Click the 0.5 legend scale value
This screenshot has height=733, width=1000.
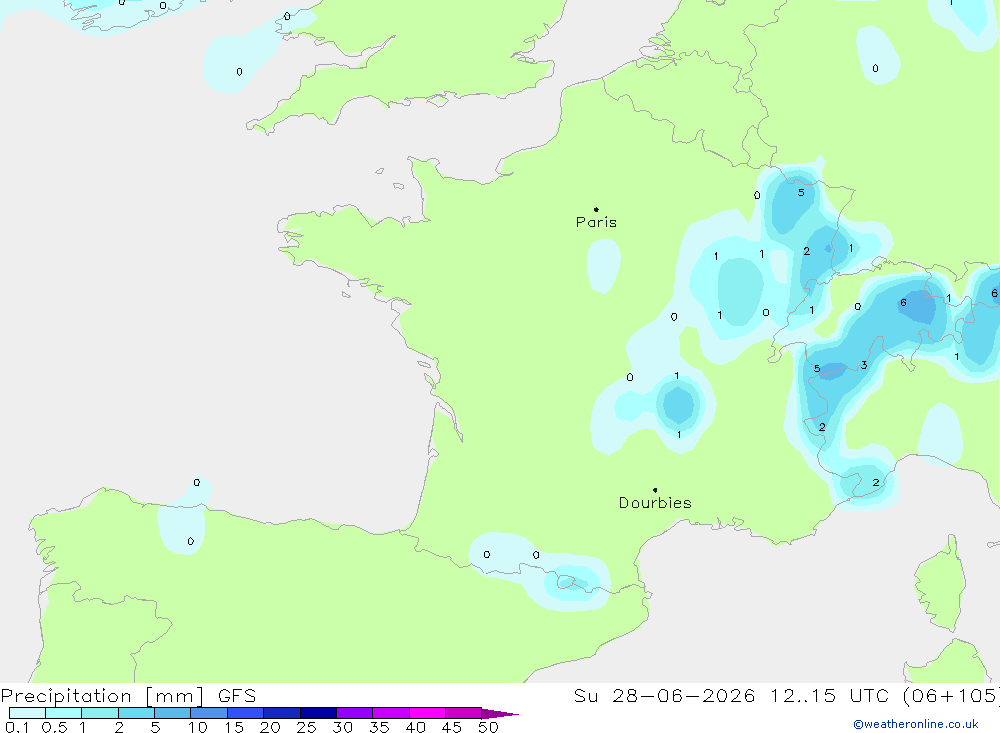tap(54, 727)
